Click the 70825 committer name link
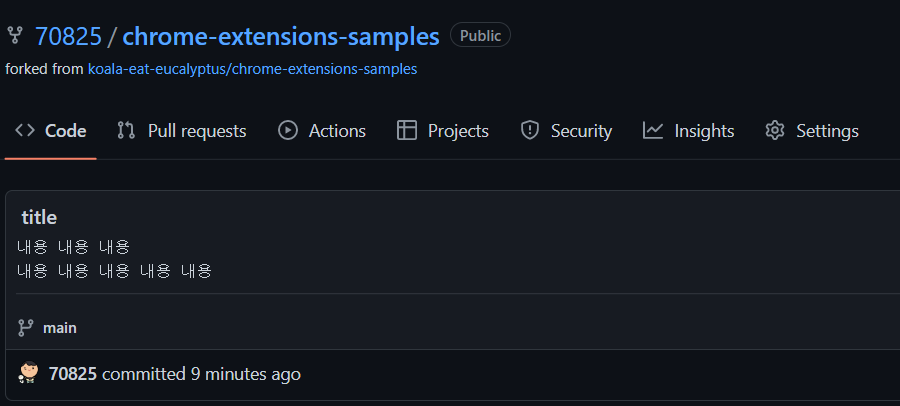 [73, 374]
